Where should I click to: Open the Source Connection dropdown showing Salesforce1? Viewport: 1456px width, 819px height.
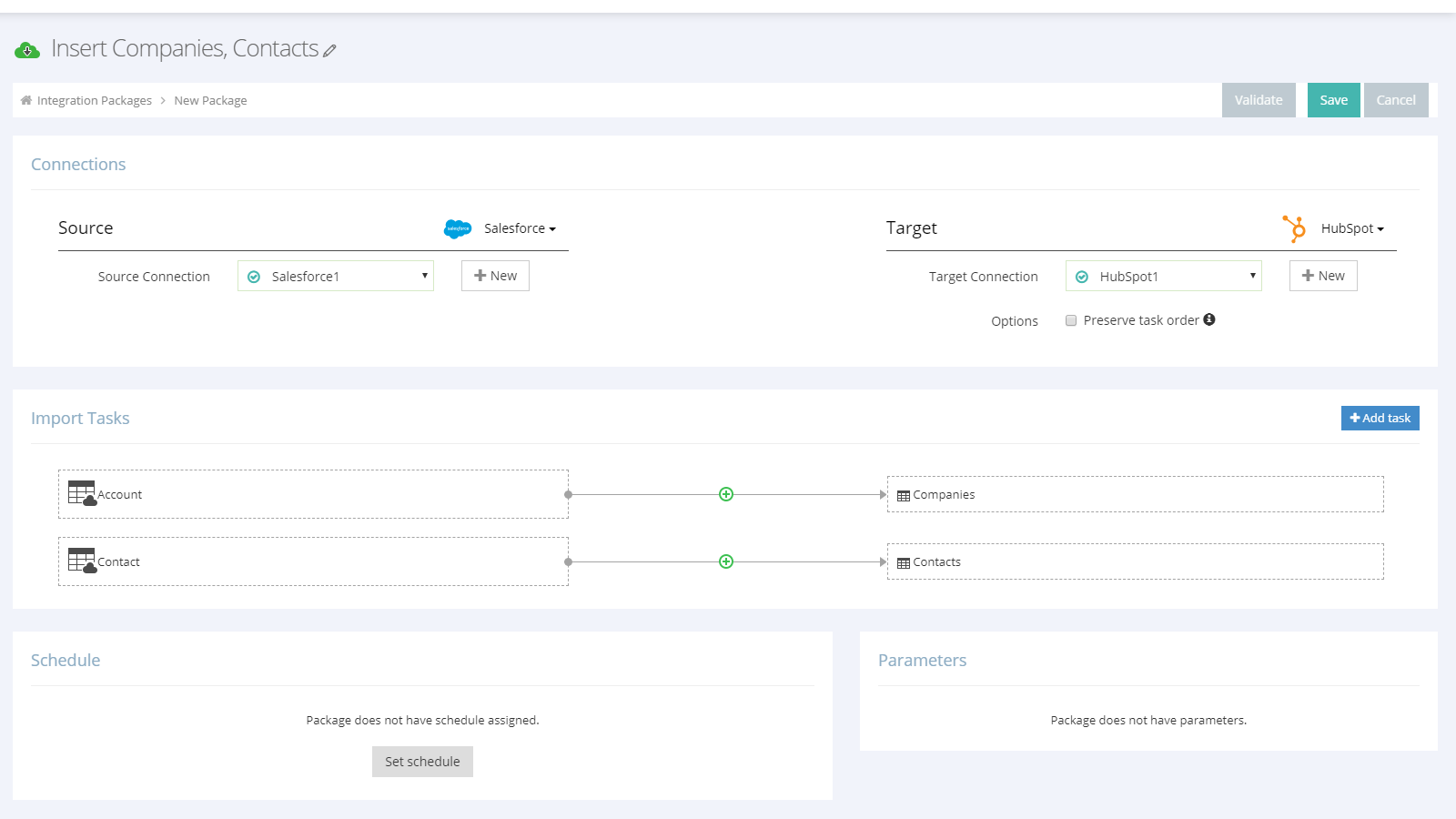coord(335,276)
